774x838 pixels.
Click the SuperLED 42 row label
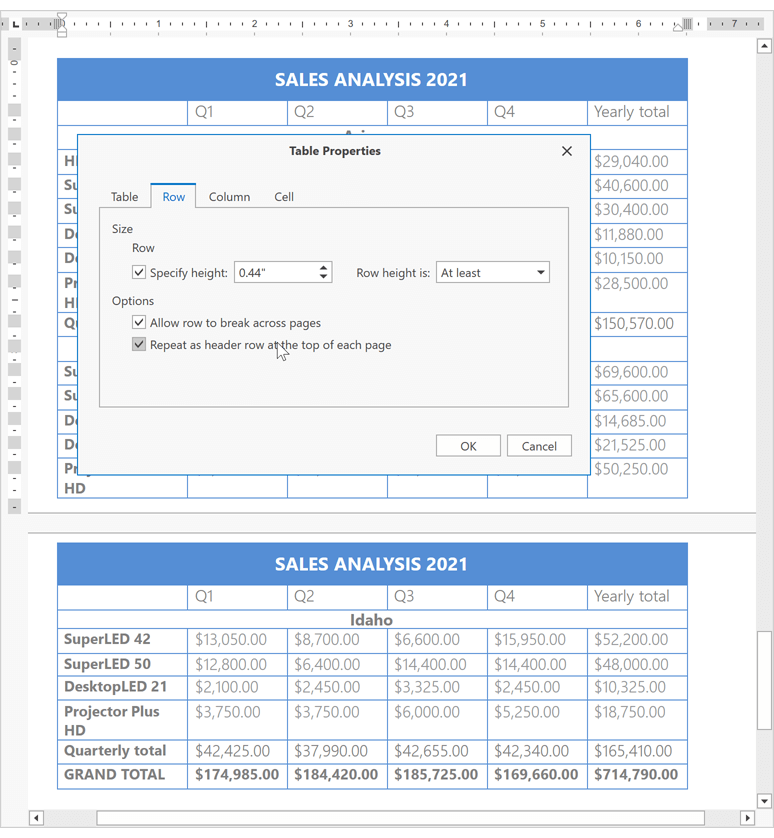pos(107,639)
